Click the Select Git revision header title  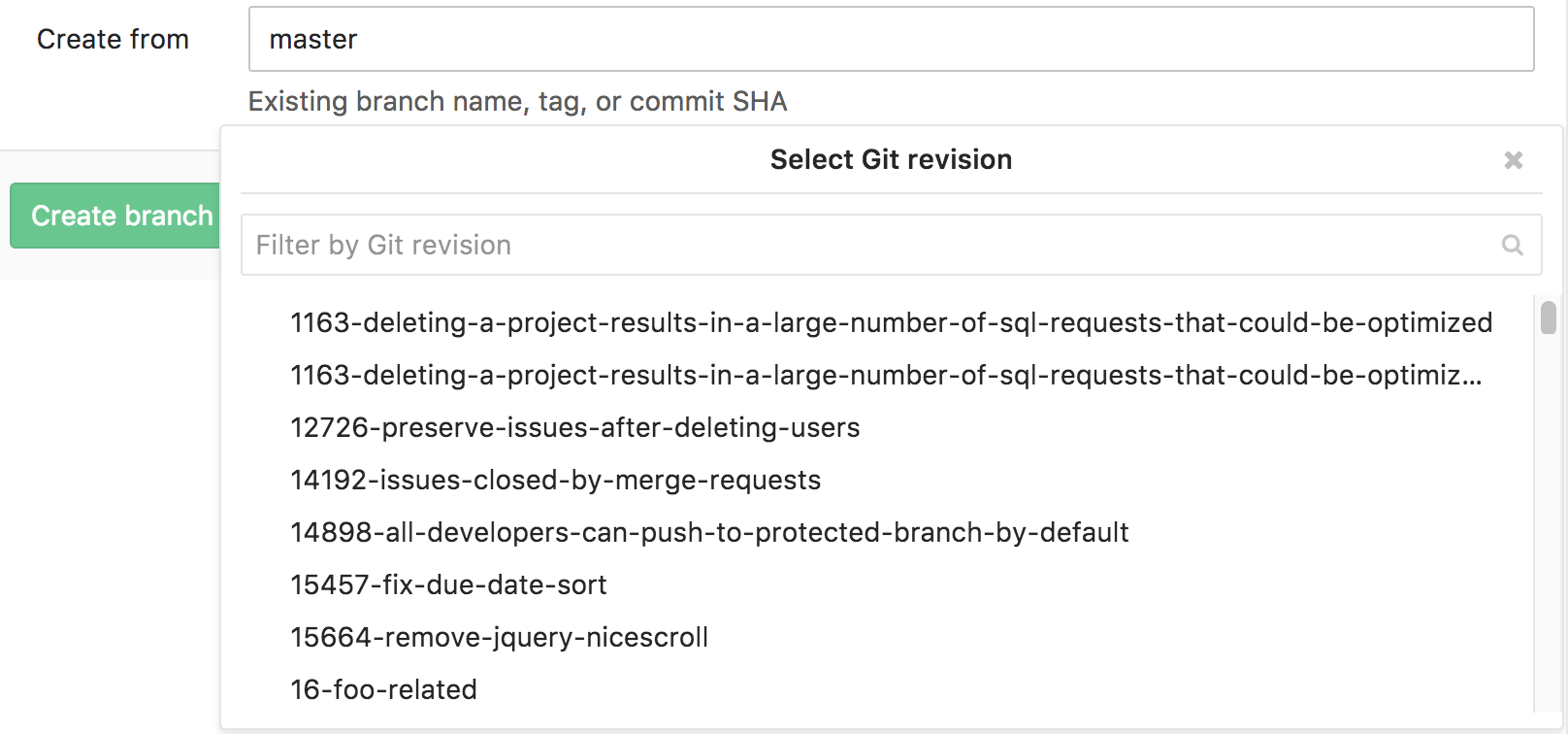click(891, 159)
